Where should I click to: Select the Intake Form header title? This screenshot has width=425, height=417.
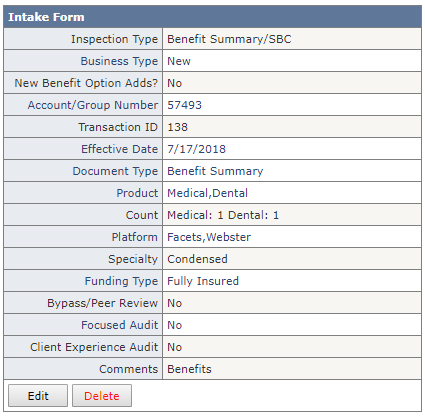point(46,17)
